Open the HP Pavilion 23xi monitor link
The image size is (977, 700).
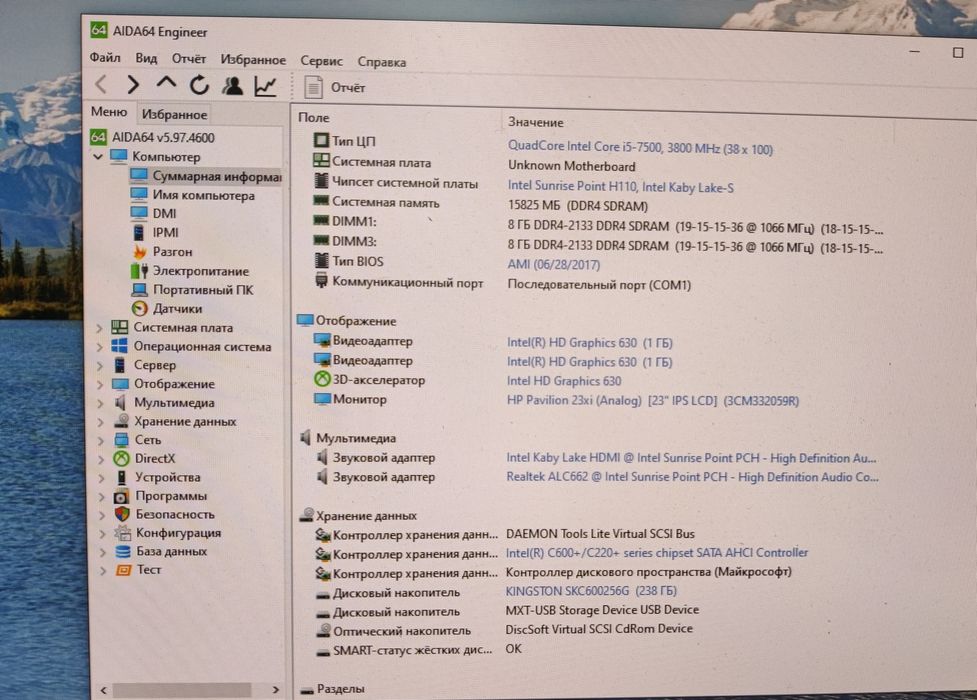652,401
